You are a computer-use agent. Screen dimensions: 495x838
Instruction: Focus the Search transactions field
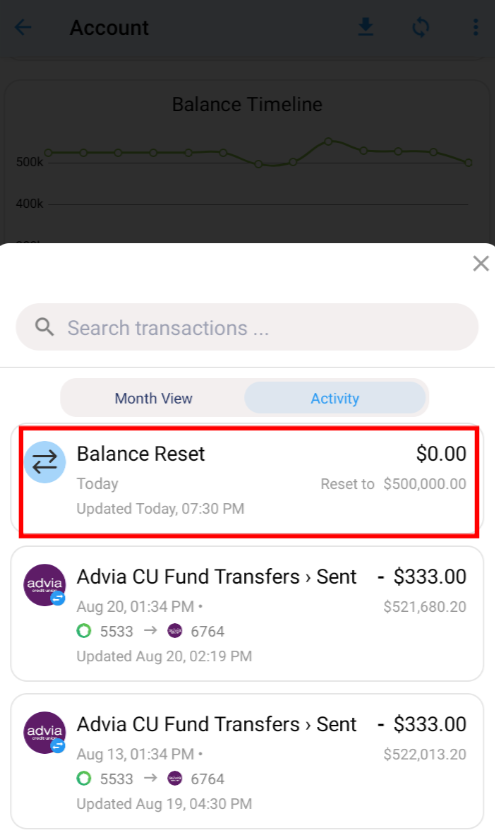pos(247,327)
